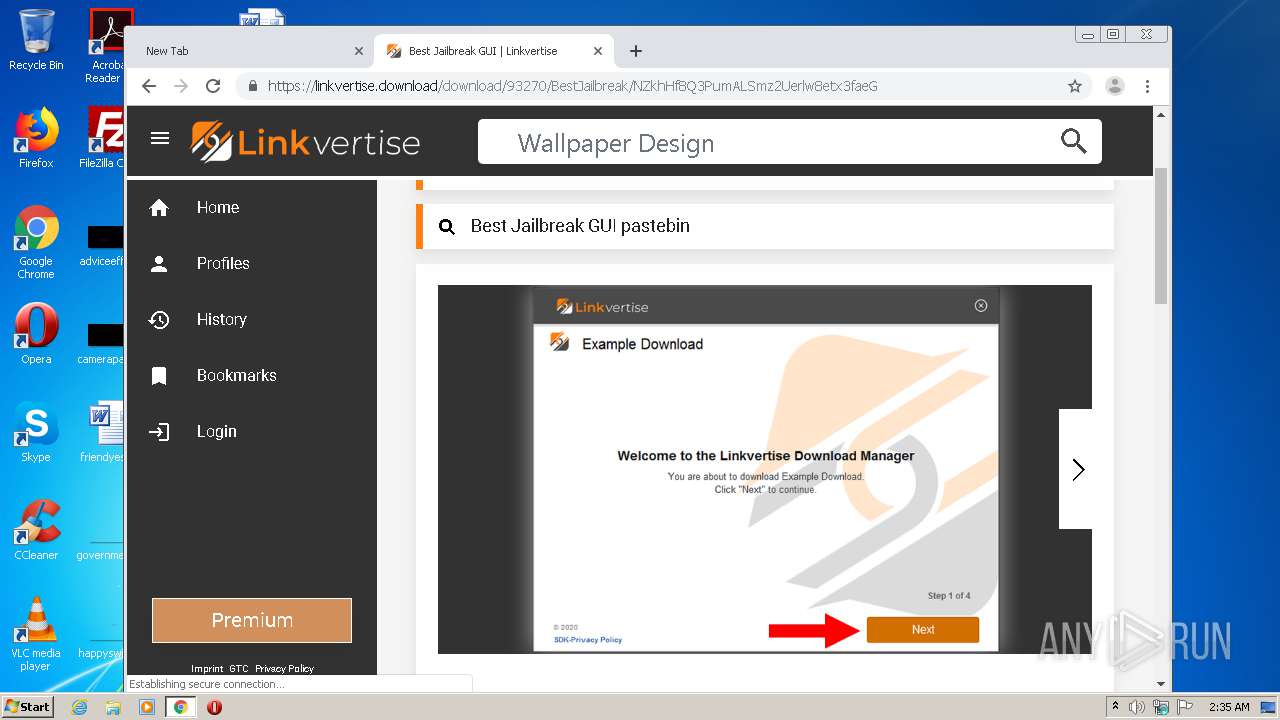1280x720 pixels.
Task: Open the Recycle Bin desktop icon
Action: pos(36,40)
